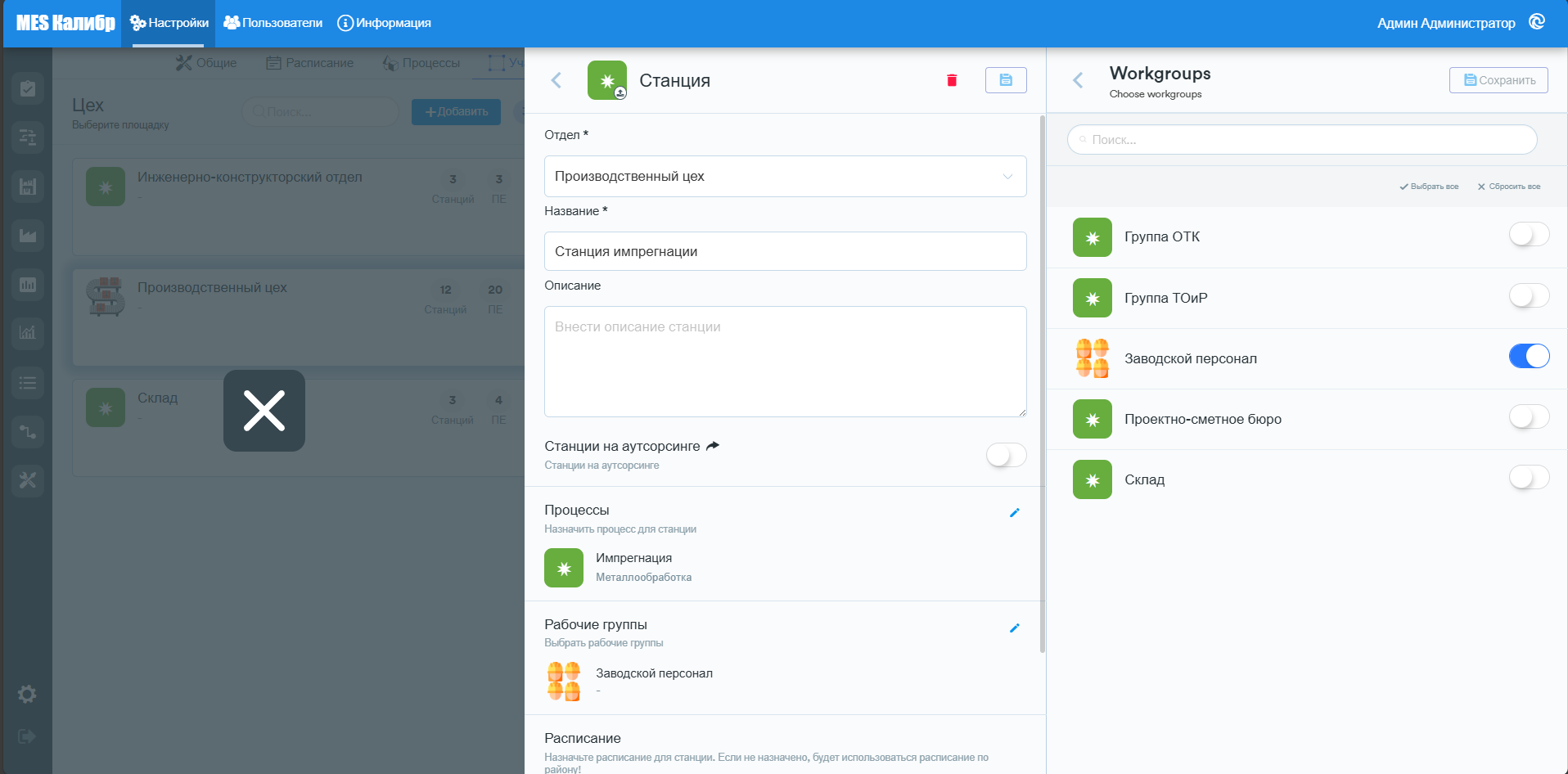Open the Информация menu
This screenshot has height=774, width=1568.
(x=385, y=23)
